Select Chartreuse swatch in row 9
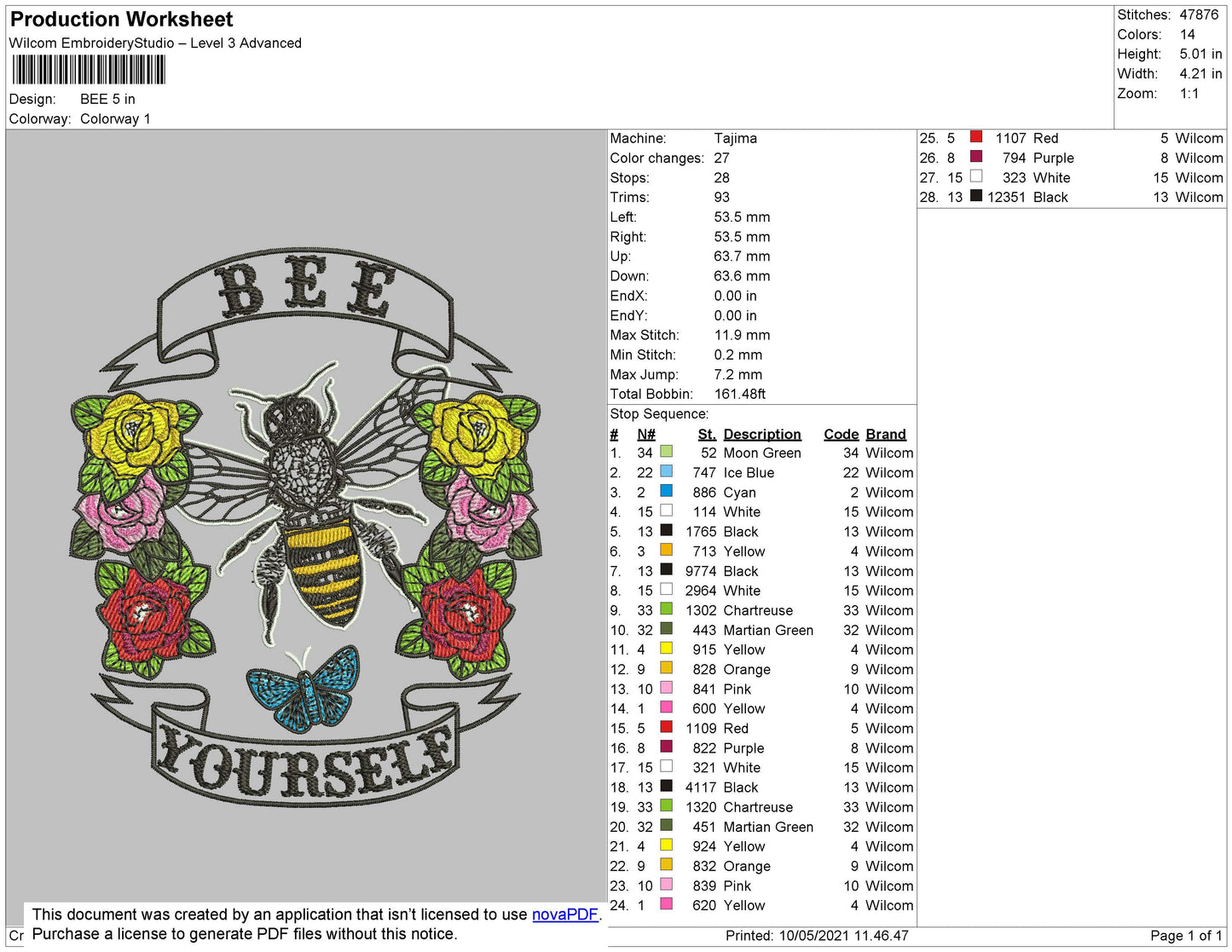 point(666,609)
